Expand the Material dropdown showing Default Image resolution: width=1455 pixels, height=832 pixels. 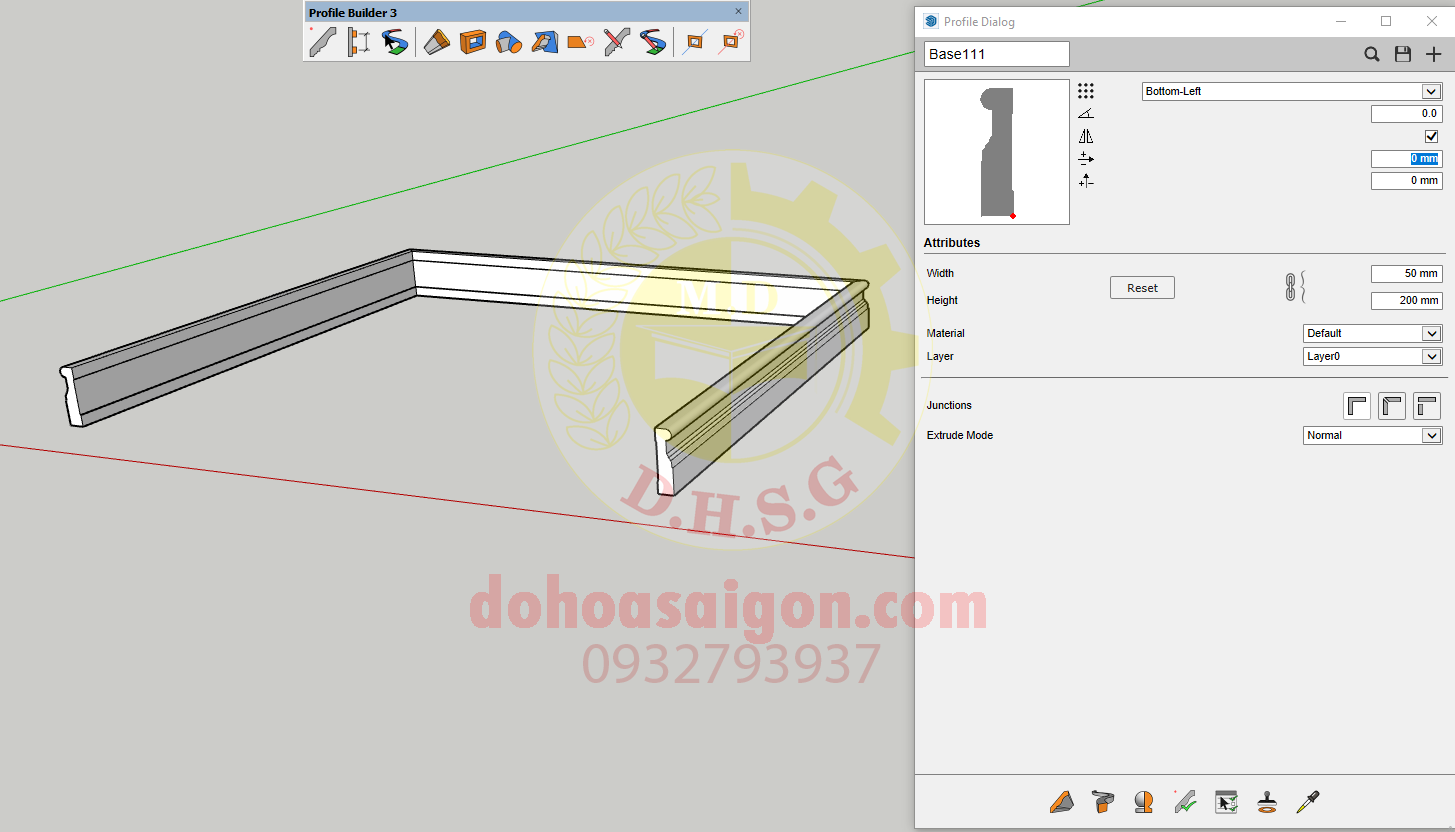point(1371,333)
